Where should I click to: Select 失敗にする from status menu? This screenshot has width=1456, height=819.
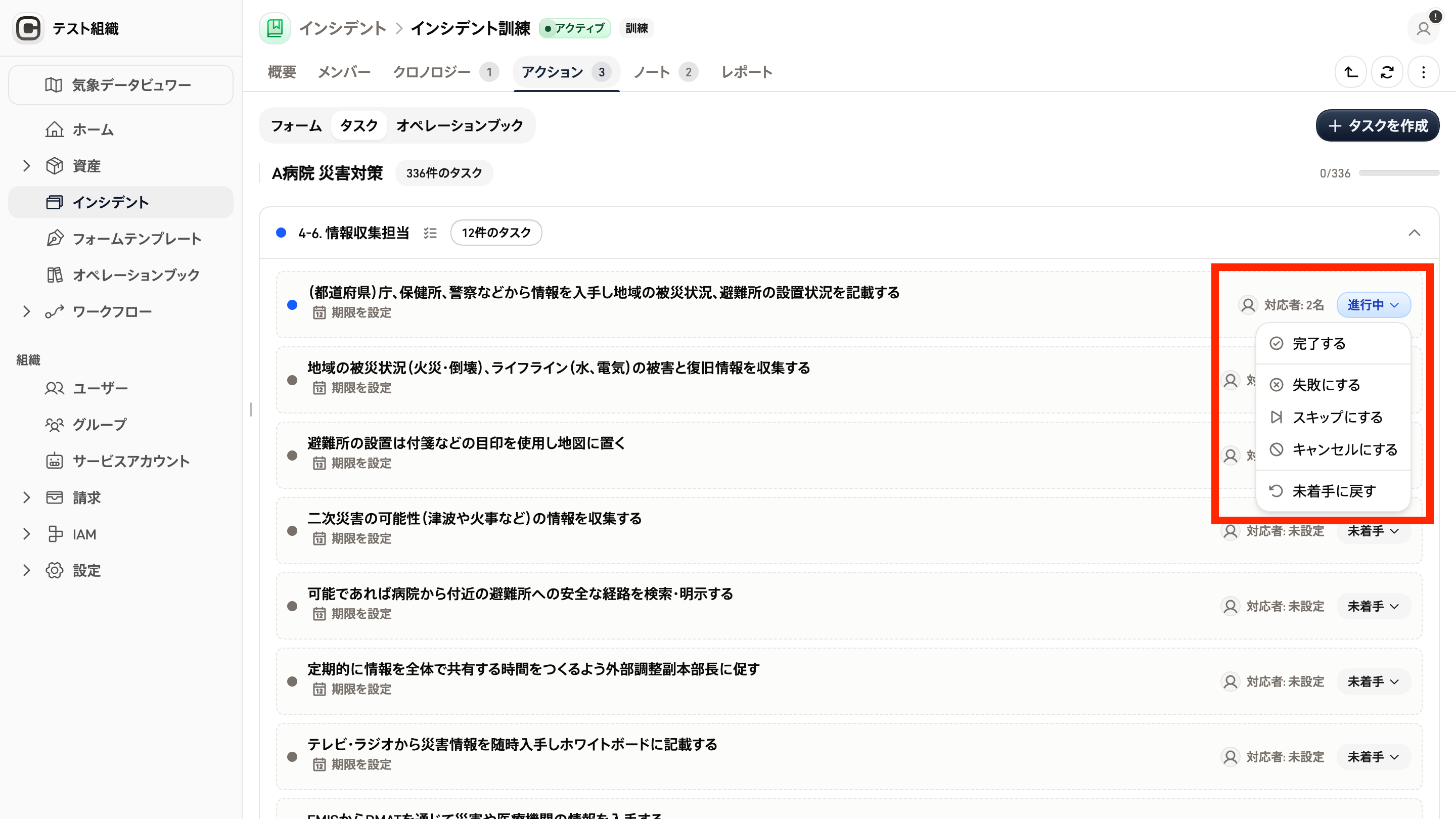click(x=1333, y=385)
